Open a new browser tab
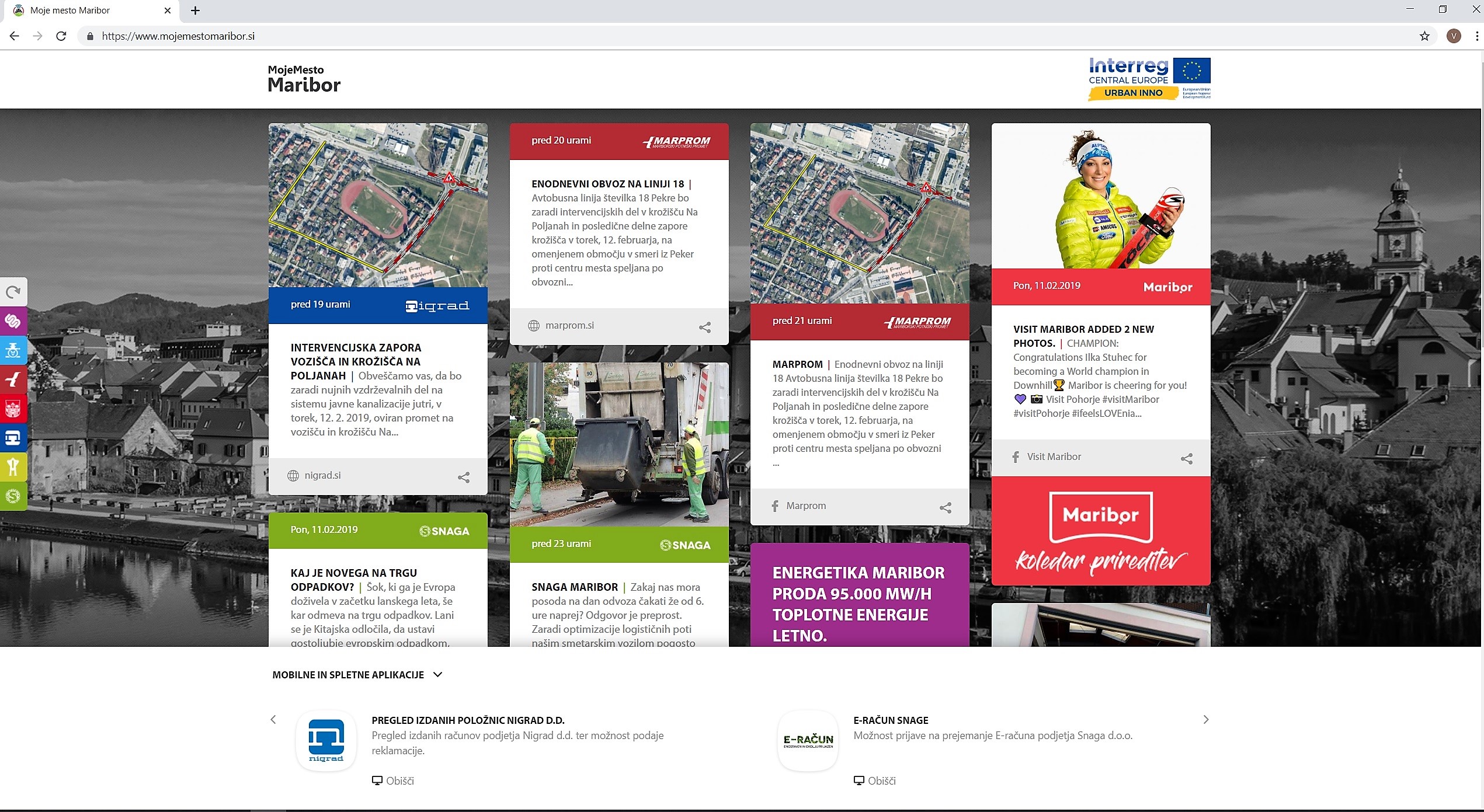 (195, 11)
